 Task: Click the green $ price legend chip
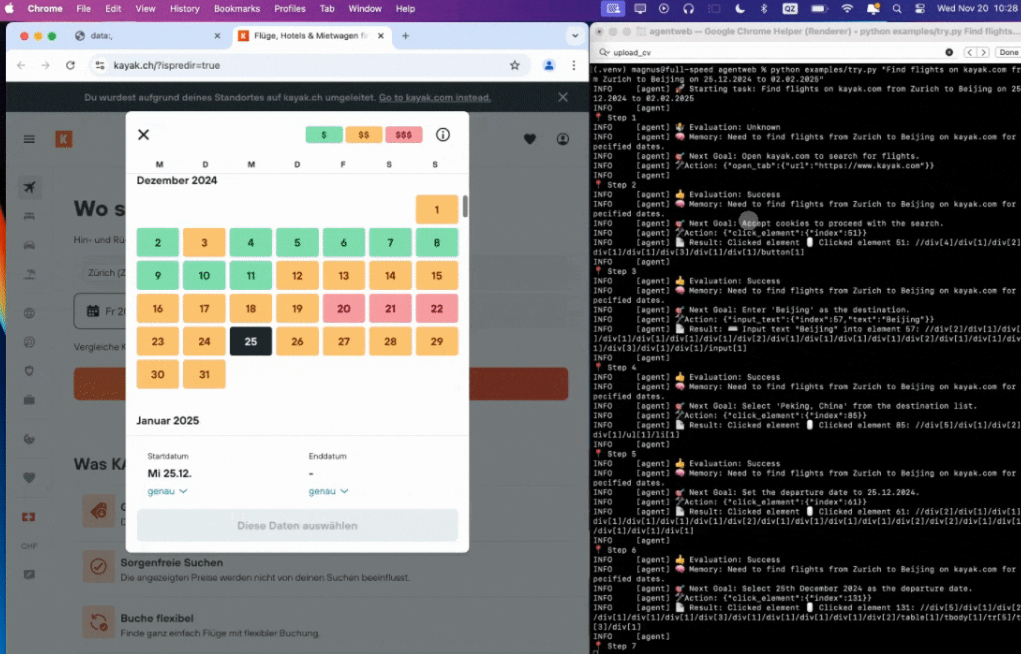[x=324, y=135]
